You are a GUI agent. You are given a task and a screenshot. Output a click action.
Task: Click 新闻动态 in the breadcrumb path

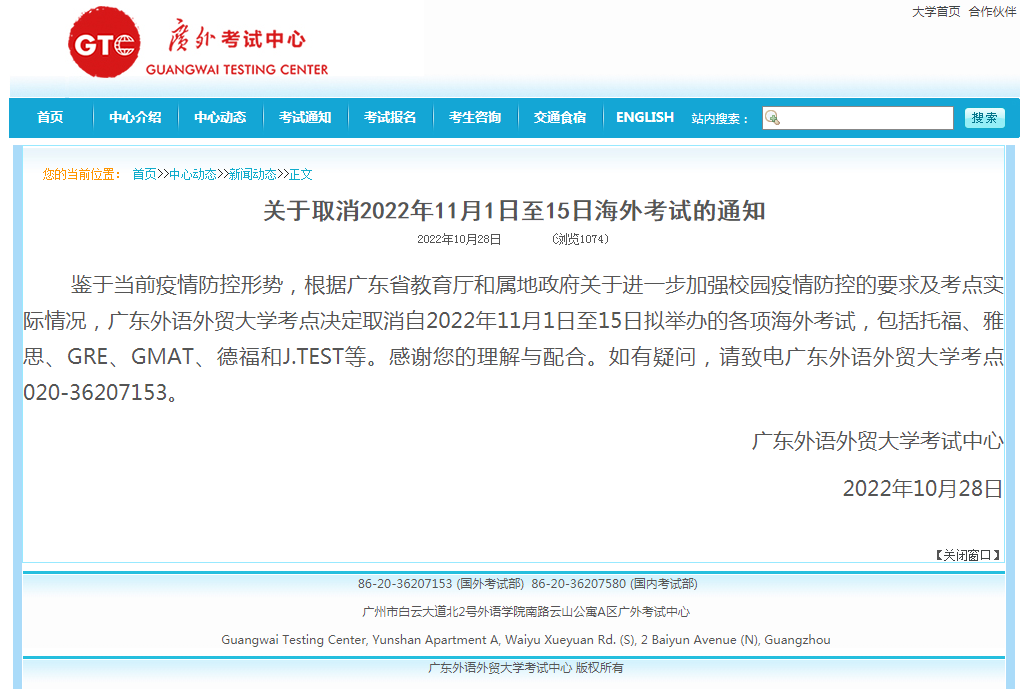[252, 174]
